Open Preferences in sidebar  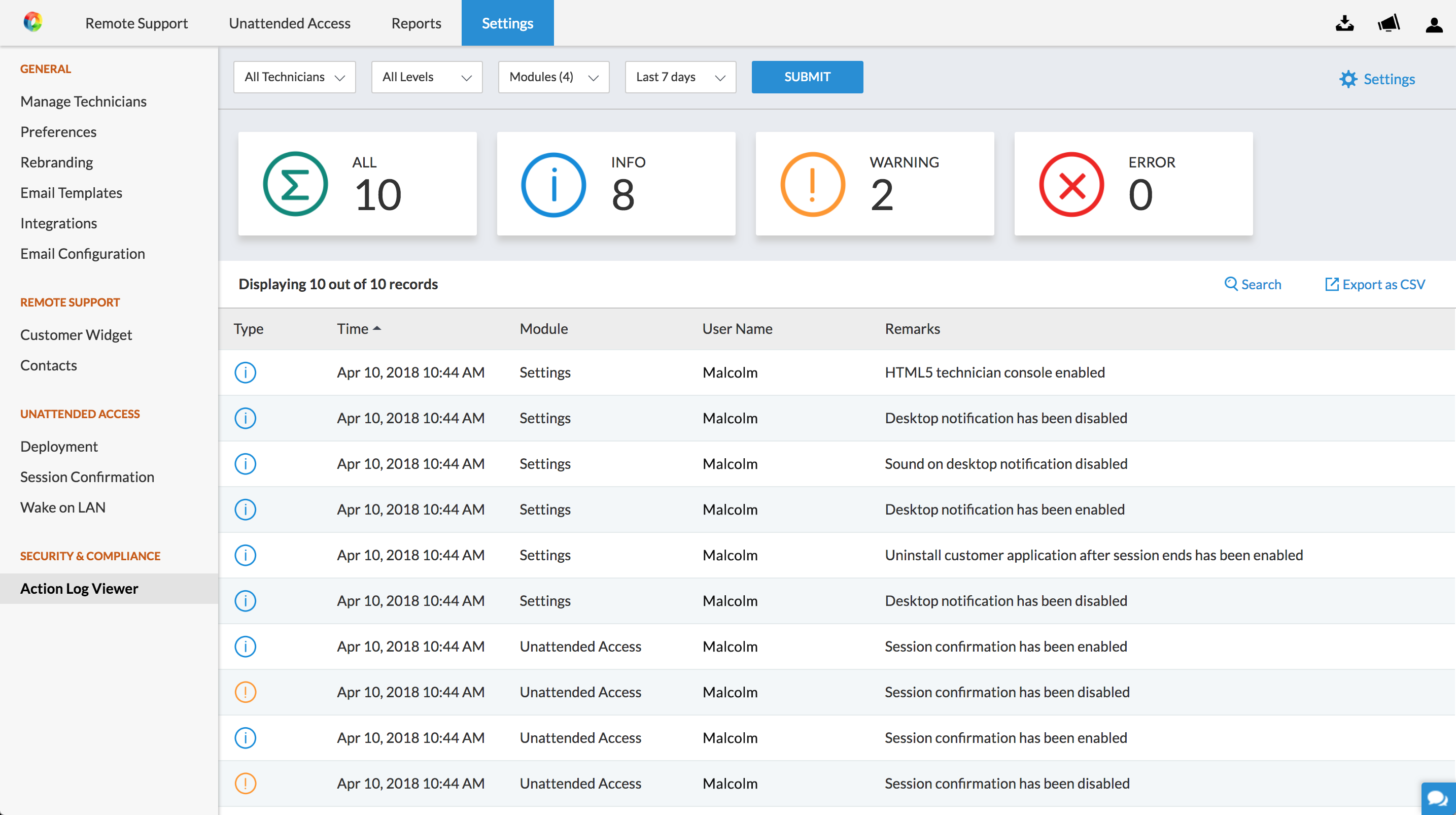click(x=58, y=132)
